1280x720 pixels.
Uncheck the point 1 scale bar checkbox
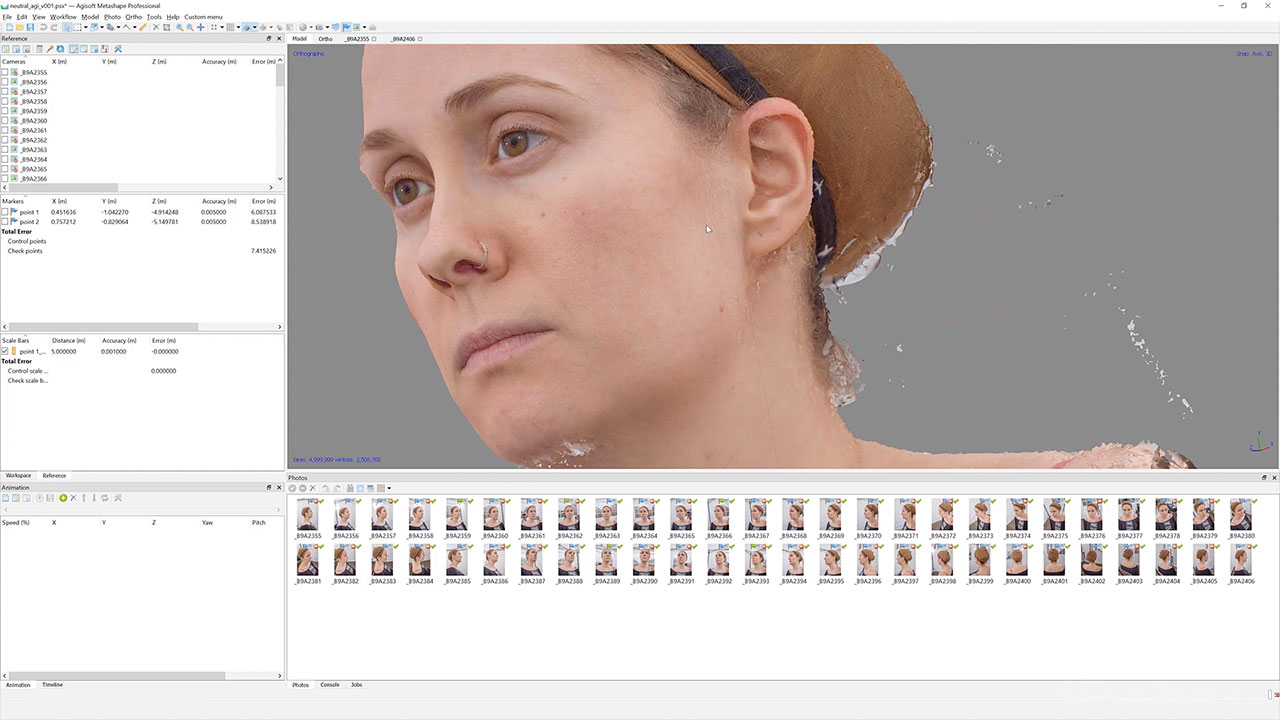pos(5,351)
